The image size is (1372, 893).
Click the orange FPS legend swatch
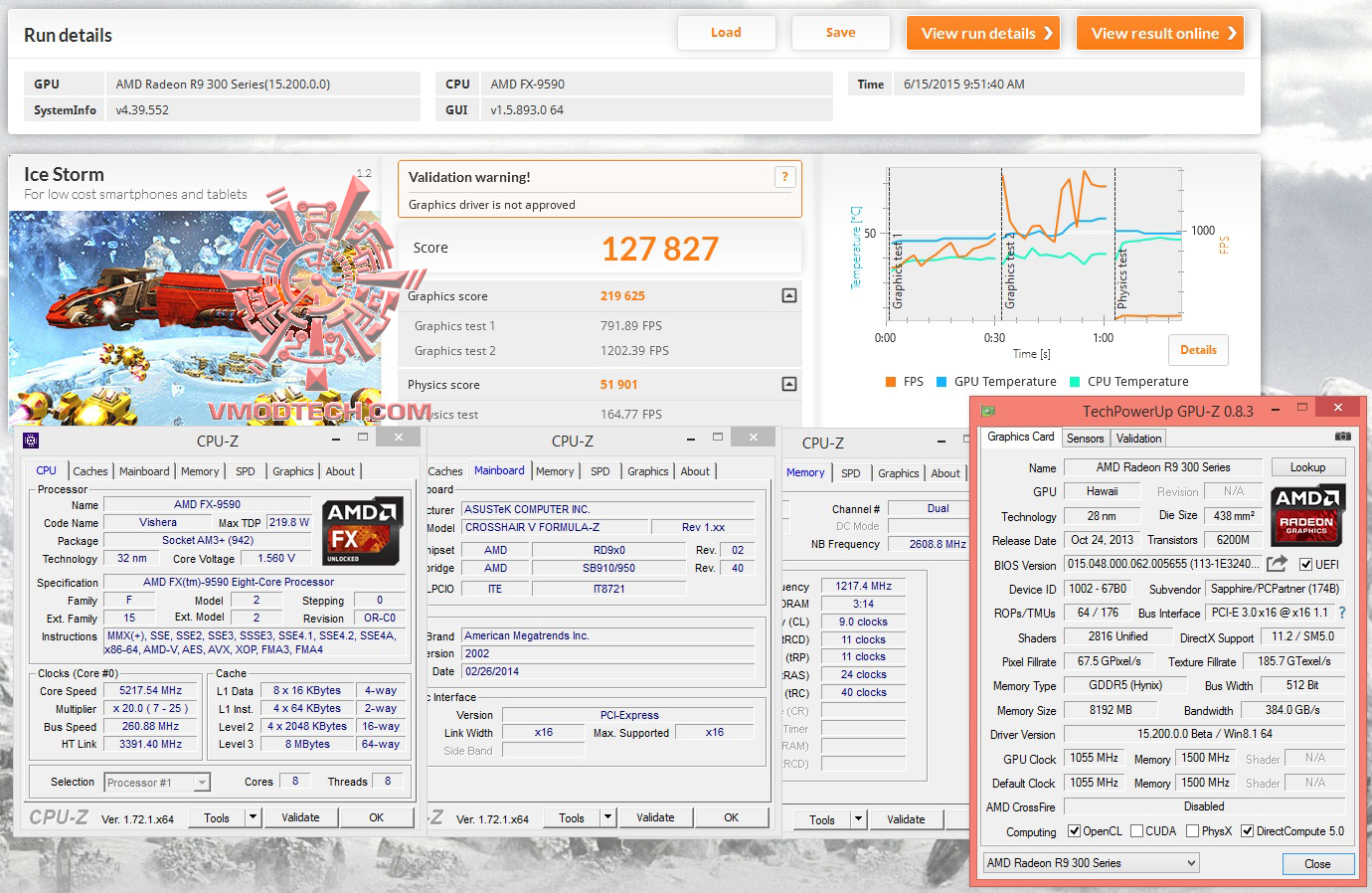click(x=890, y=382)
